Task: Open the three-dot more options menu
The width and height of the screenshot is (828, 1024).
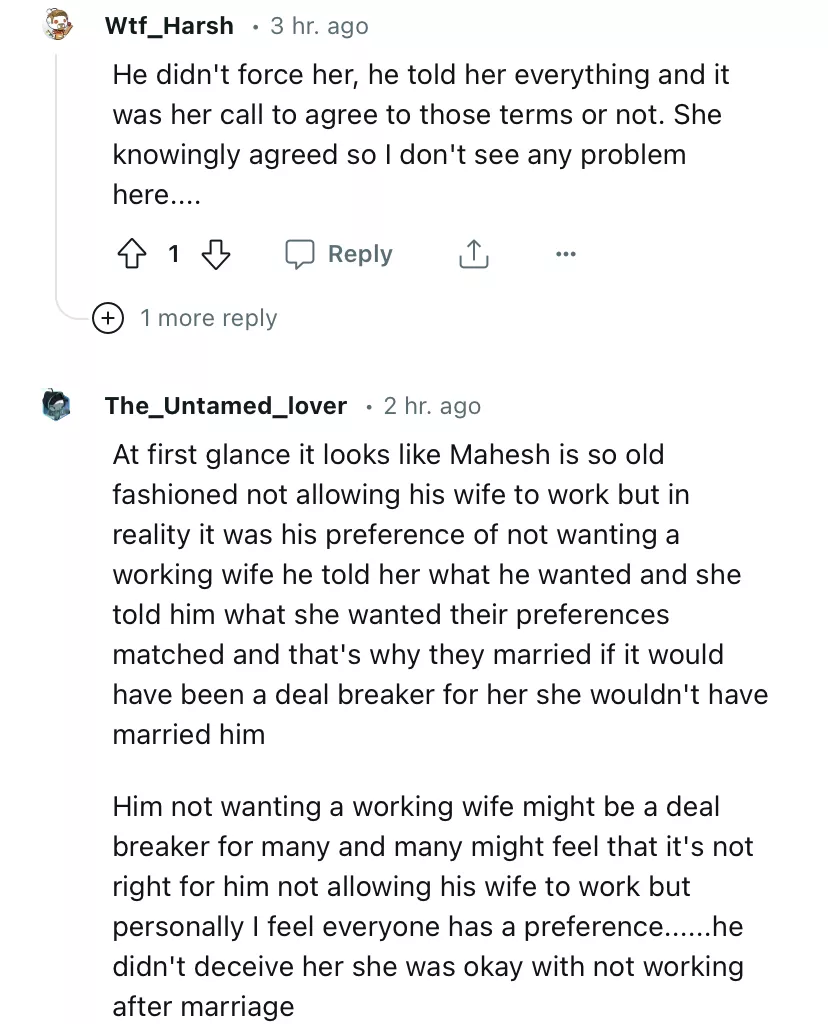Action: [x=565, y=255]
